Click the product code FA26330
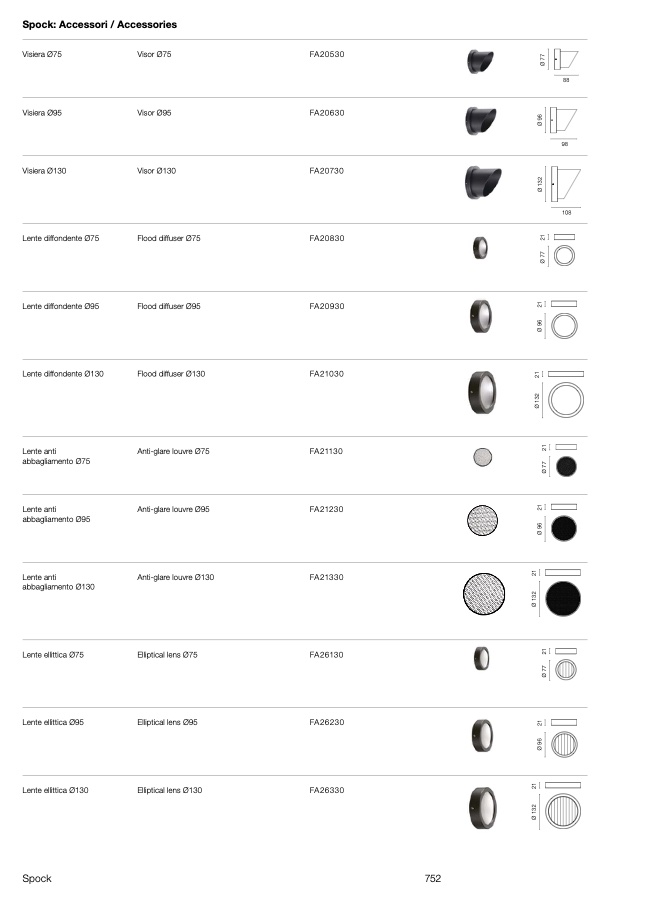 tap(327, 790)
